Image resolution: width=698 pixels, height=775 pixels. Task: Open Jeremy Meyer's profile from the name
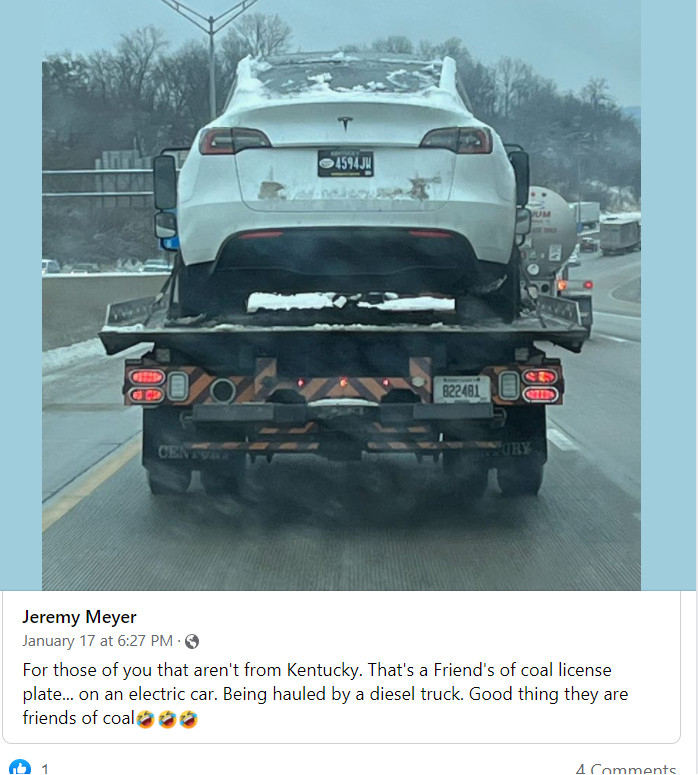[79, 617]
